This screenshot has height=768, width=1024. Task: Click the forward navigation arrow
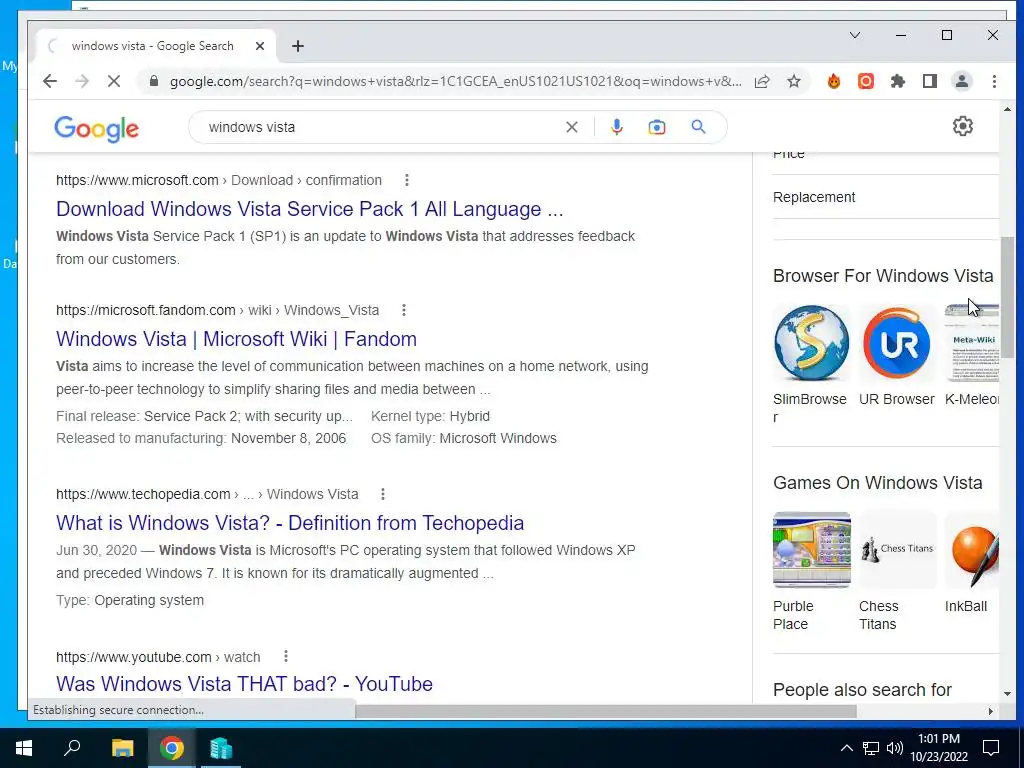pyautogui.click(x=82, y=81)
